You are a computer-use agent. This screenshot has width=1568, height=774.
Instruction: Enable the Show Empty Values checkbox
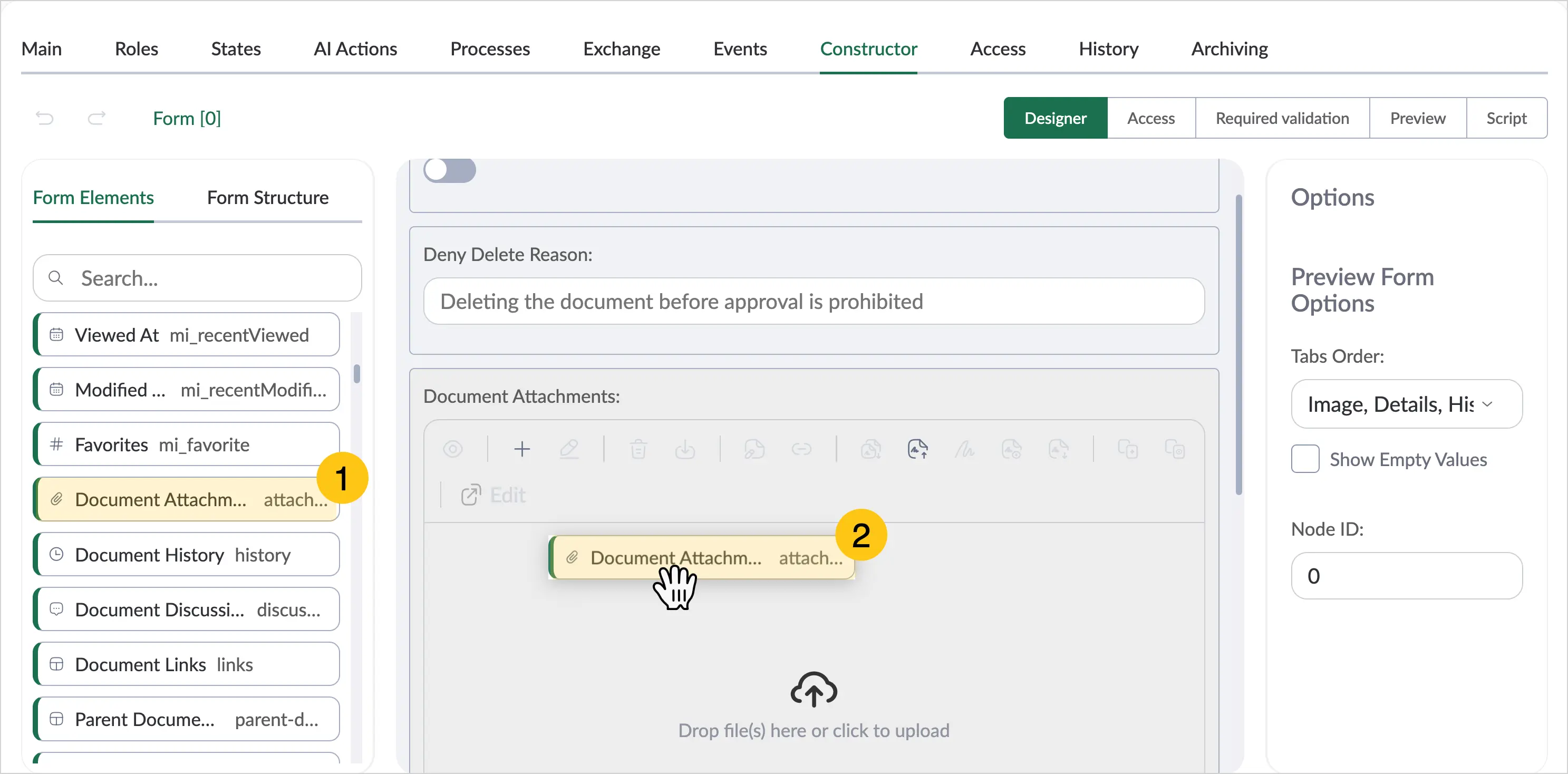click(x=1305, y=459)
